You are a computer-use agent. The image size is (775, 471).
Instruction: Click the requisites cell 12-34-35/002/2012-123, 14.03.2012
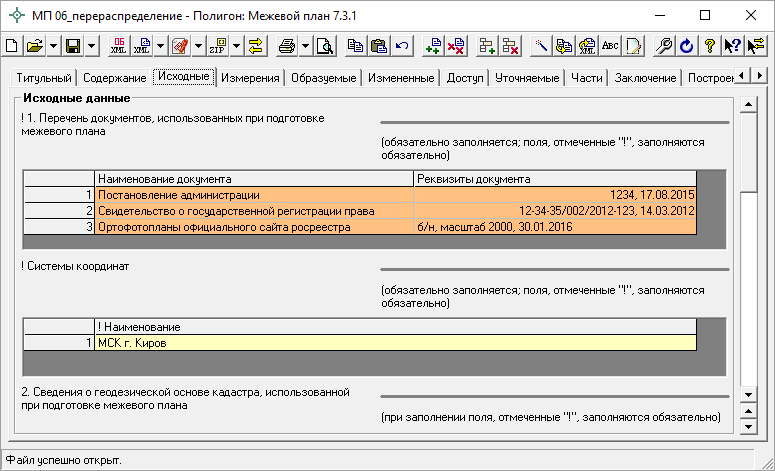pyautogui.click(x=555, y=211)
